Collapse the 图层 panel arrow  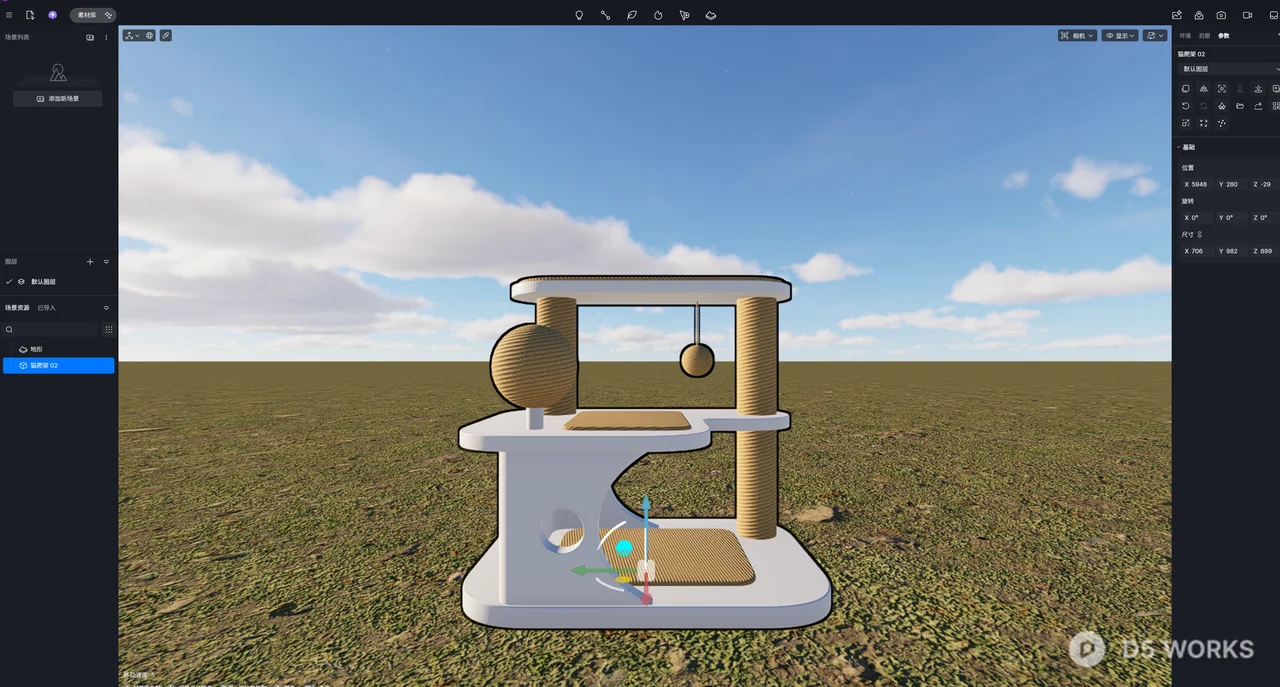pos(107,262)
